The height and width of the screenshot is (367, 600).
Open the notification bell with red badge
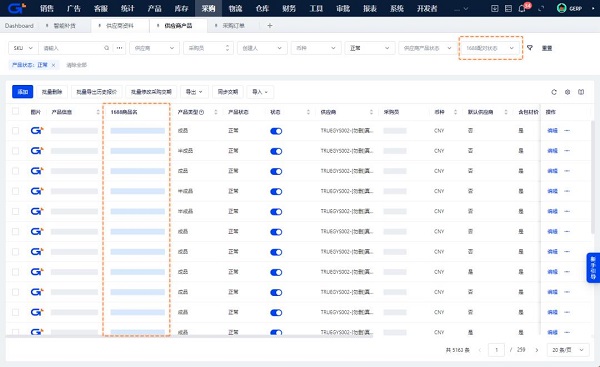coord(522,8)
